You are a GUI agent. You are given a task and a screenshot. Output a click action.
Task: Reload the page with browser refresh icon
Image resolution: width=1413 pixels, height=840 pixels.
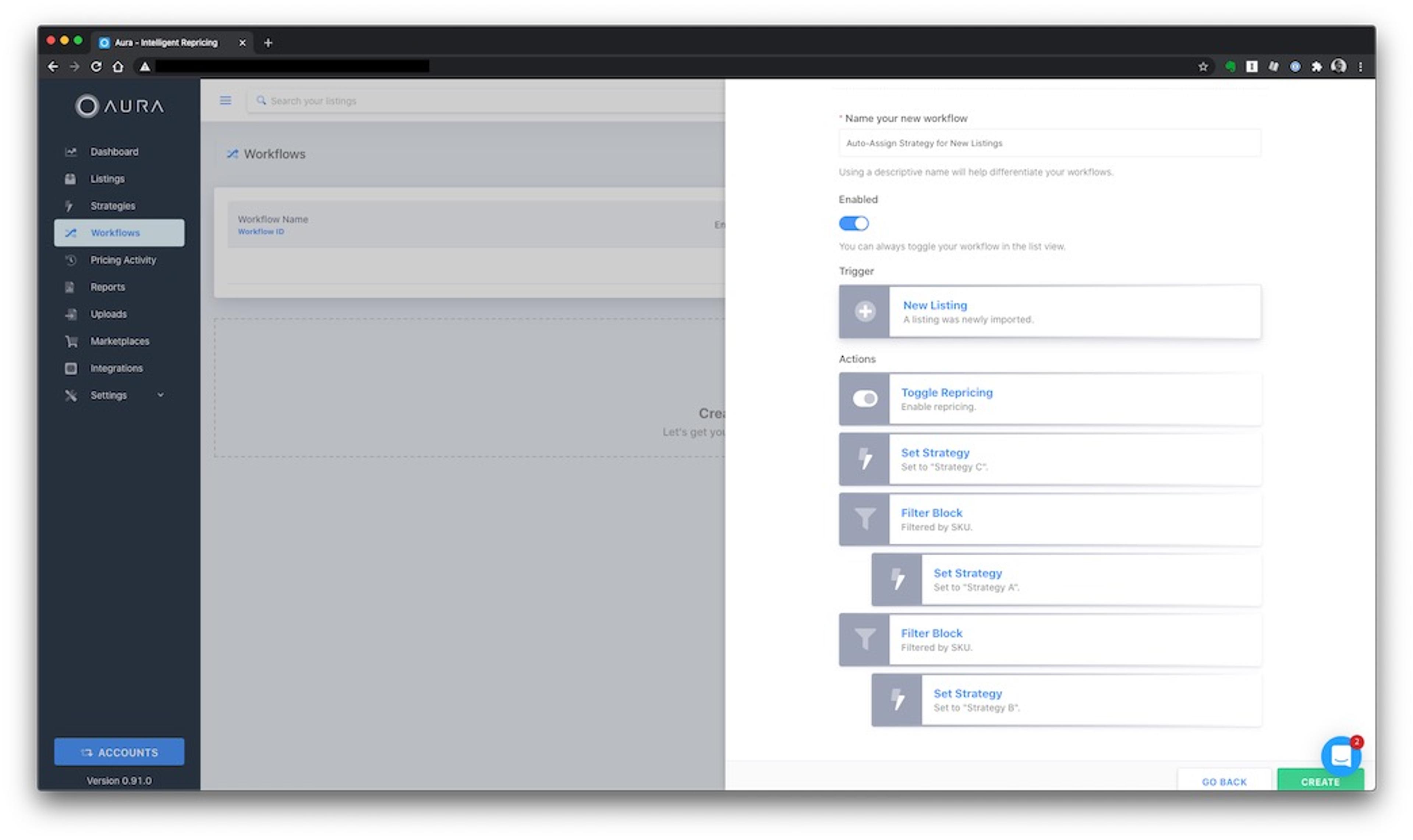96,67
